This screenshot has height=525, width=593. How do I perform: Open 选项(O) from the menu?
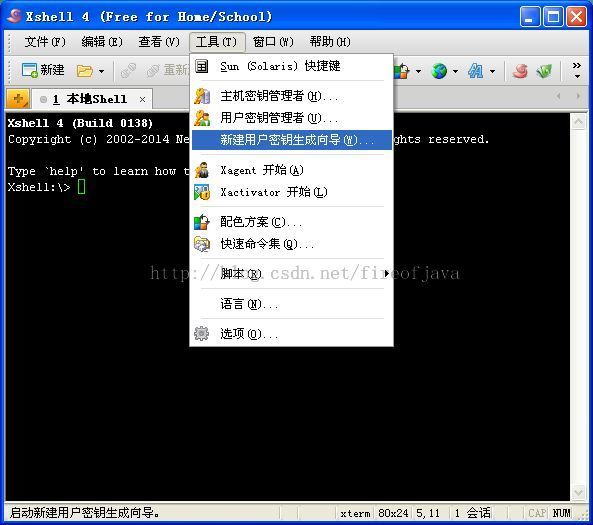tap(291, 334)
